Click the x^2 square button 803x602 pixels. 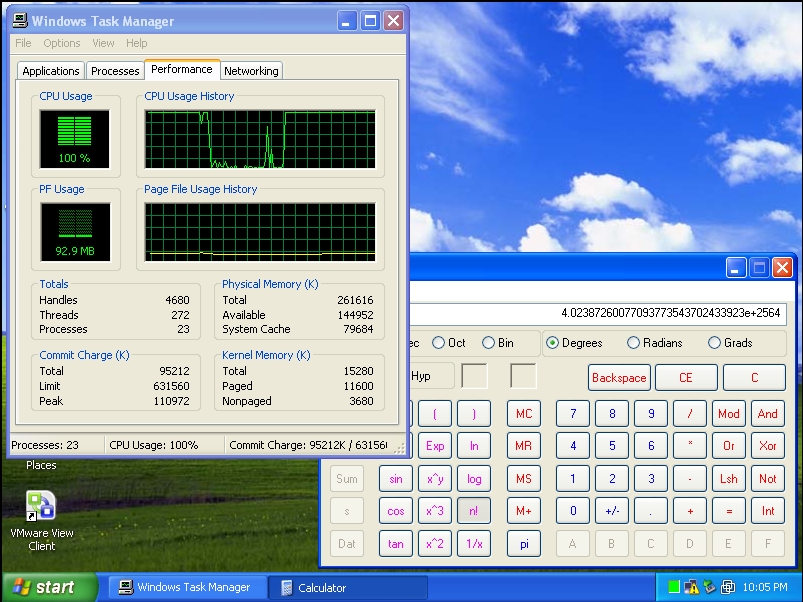(435, 544)
